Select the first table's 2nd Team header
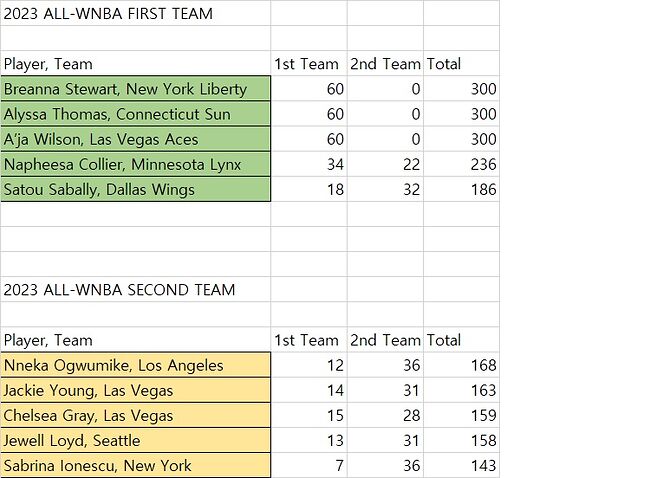Image resolution: width=650 pixels, height=478 pixels. [385, 64]
